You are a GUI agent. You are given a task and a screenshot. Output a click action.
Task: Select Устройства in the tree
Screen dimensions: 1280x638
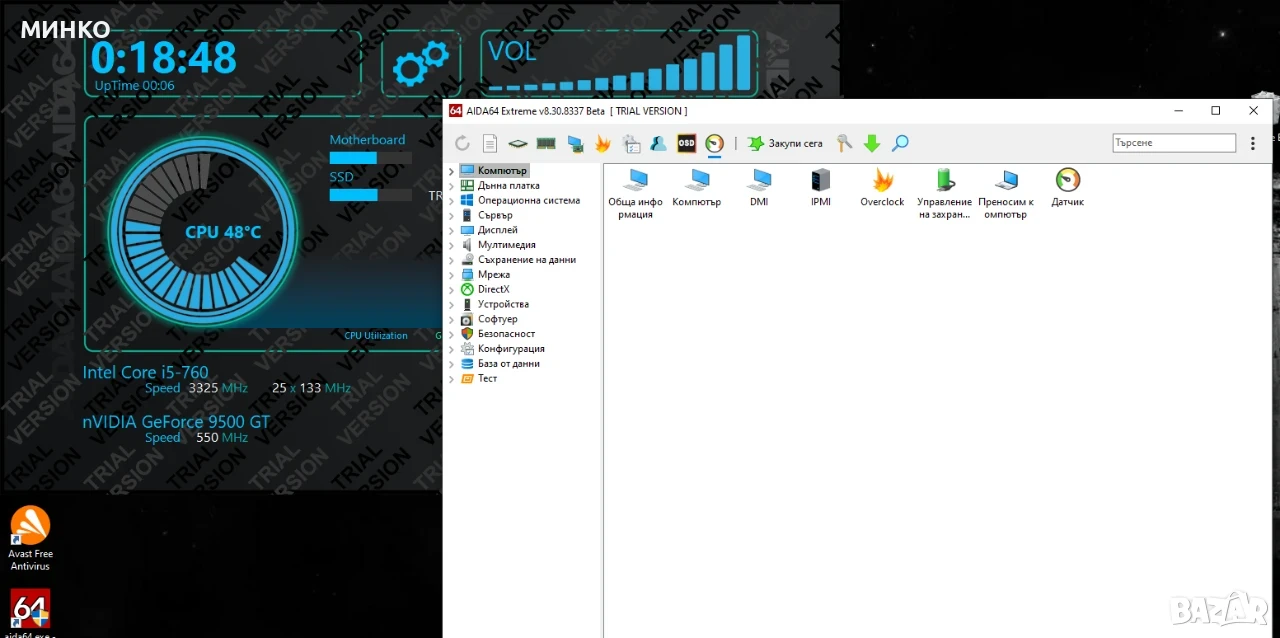point(503,304)
